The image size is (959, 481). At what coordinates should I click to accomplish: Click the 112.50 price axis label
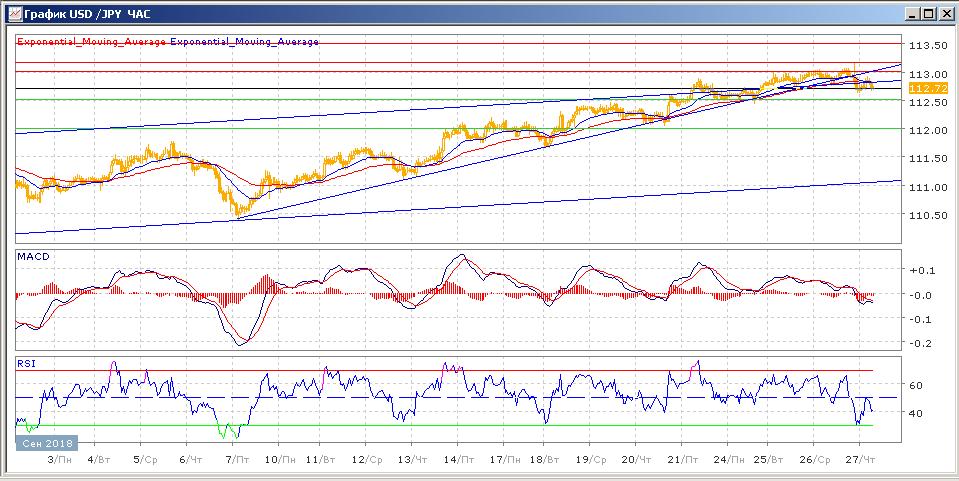click(x=928, y=102)
